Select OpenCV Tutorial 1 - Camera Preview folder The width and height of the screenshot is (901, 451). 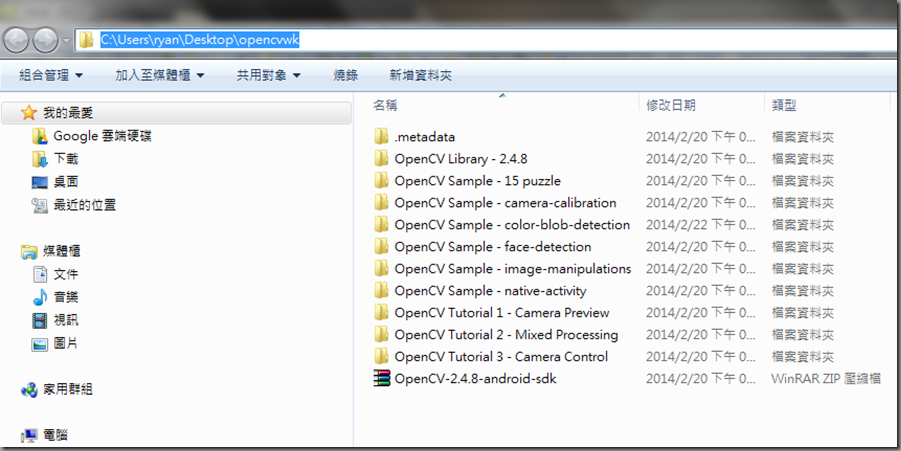click(x=502, y=313)
